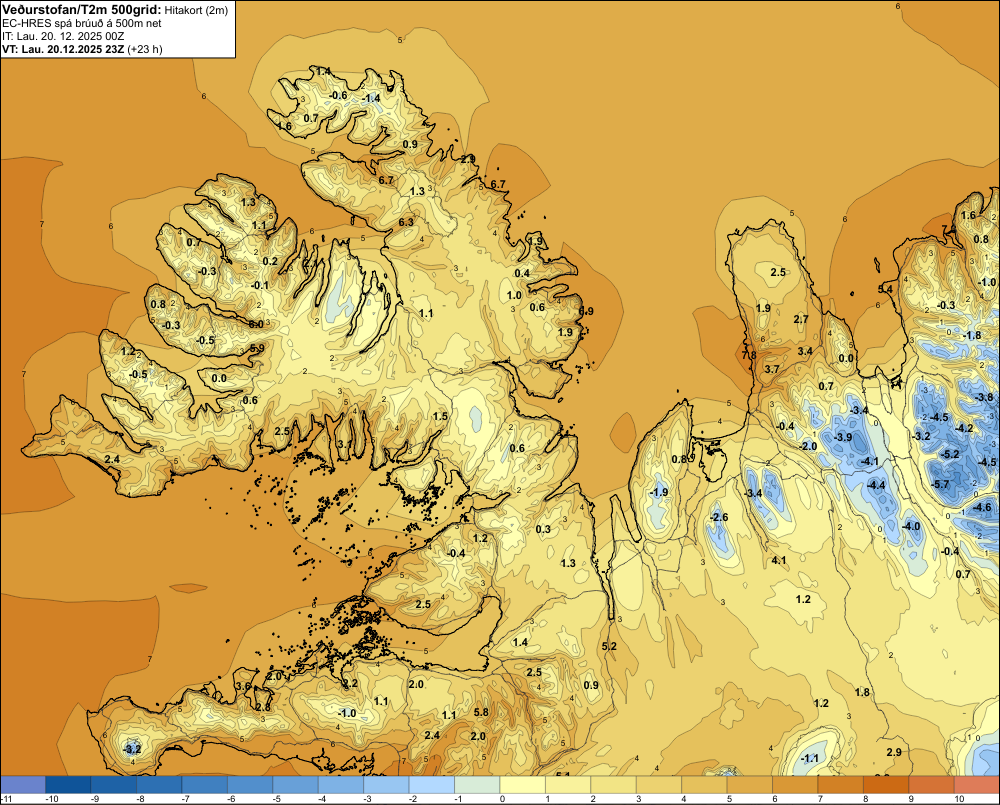The image size is (1000, 805).
Task: Select the 5.2 temperature label
Action: tap(609, 646)
